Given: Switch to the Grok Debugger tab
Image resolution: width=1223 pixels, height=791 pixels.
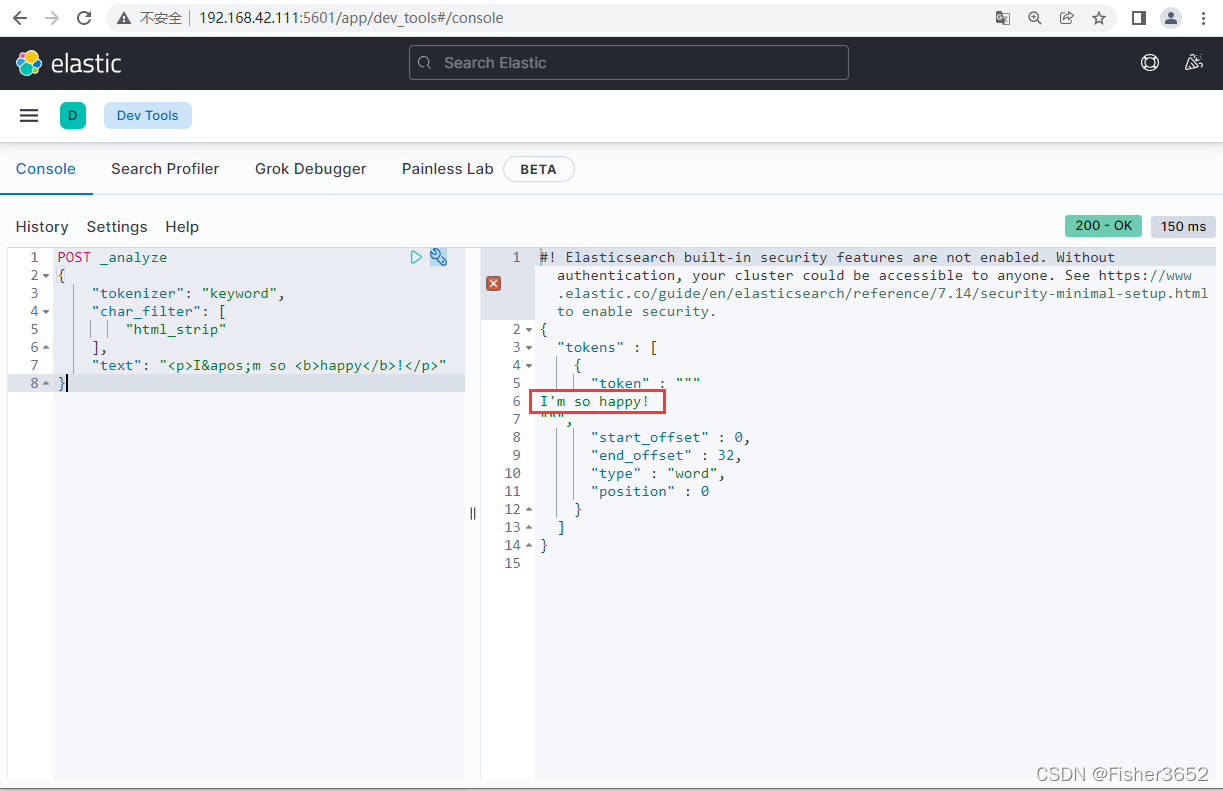Looking at the screenshot, I should (311, 169).
